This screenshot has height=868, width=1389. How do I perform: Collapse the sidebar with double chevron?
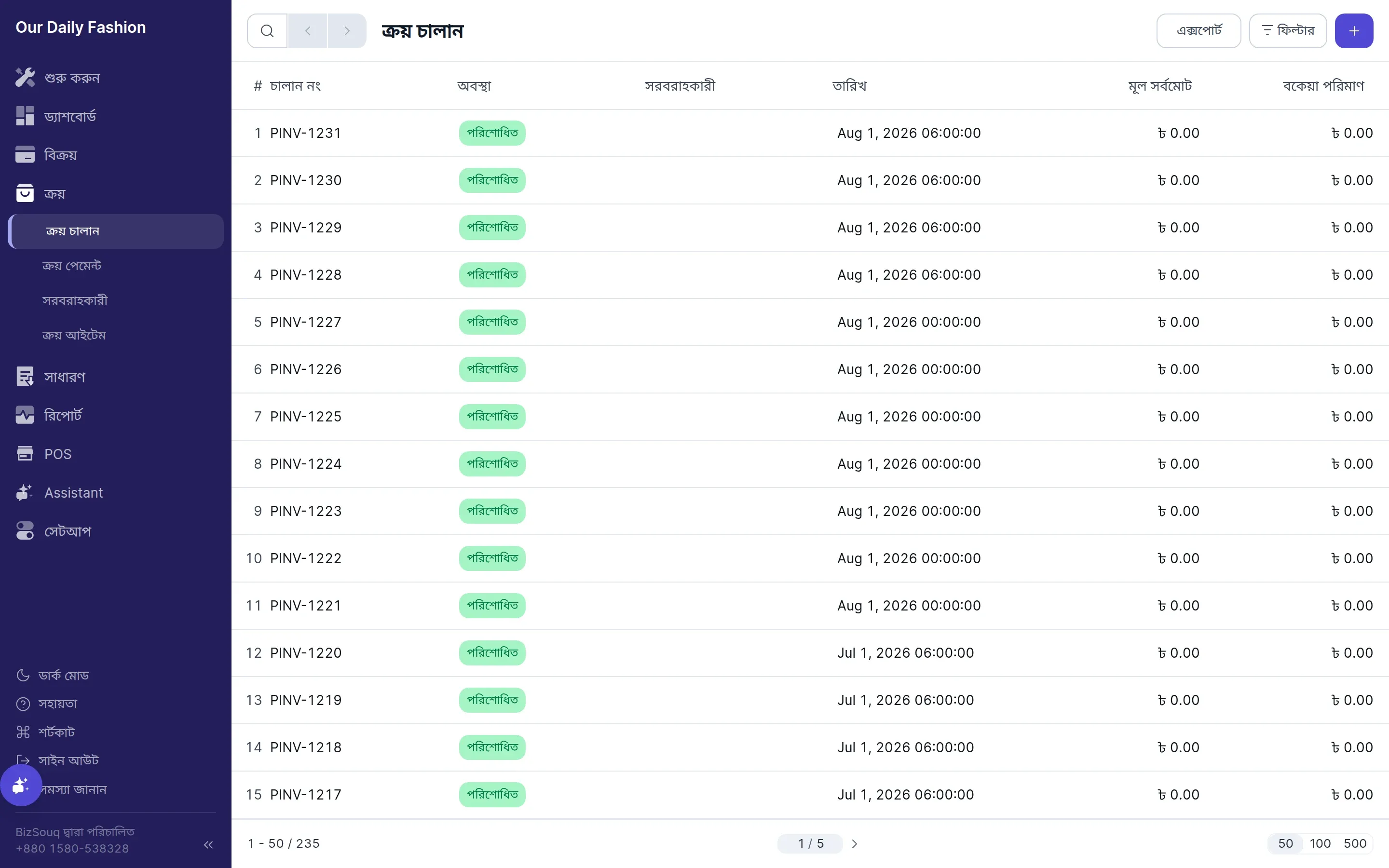click(x=208, y=844)
